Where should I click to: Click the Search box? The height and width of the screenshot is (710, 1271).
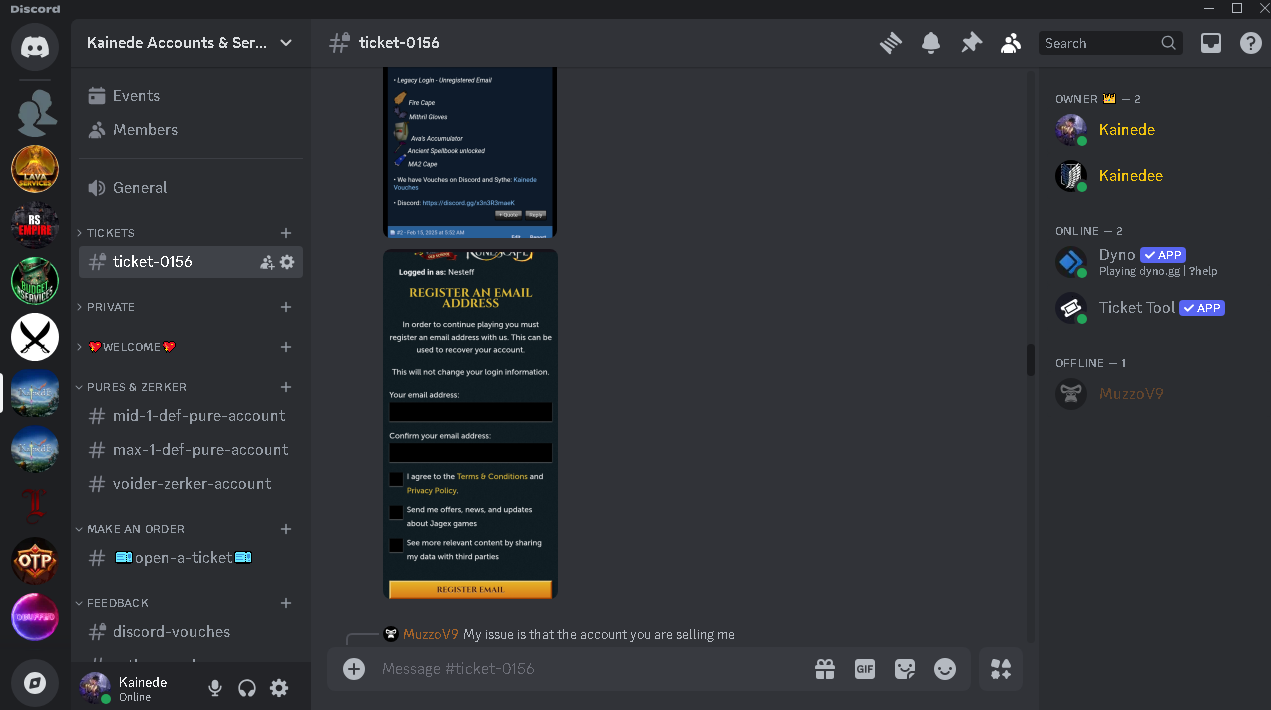1110,43
